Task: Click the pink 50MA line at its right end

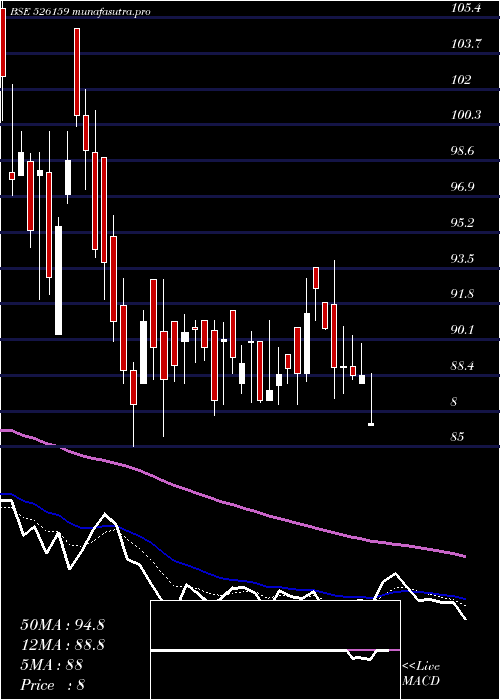Action: (464, 556)
